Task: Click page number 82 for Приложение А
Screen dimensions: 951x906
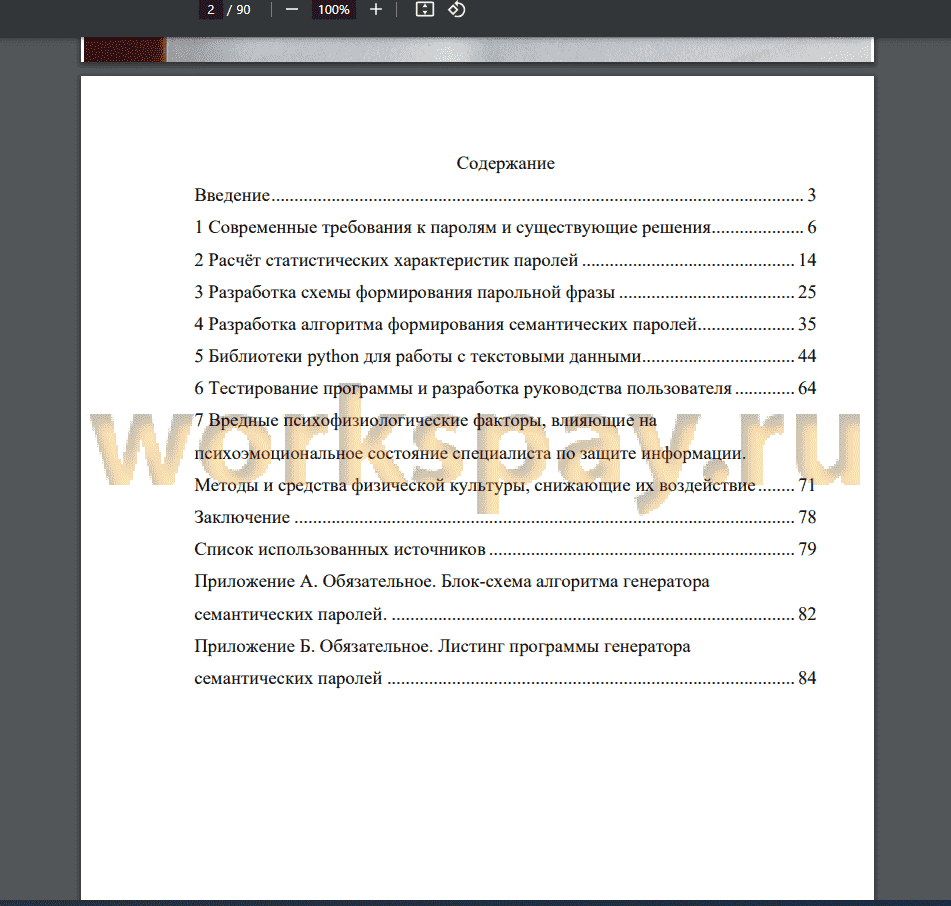Action: pos(807,614)
